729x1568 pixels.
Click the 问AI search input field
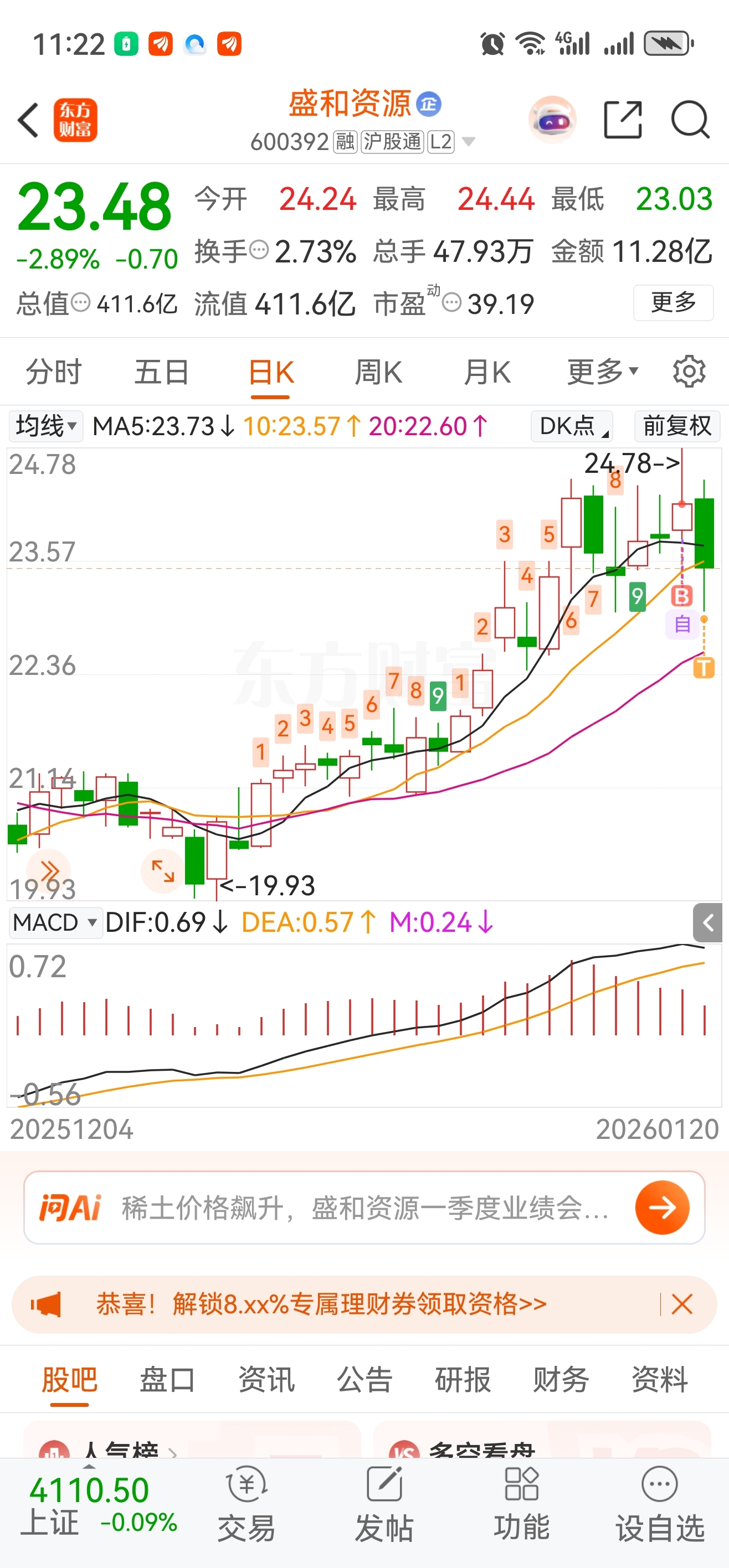click(364, 1207)
